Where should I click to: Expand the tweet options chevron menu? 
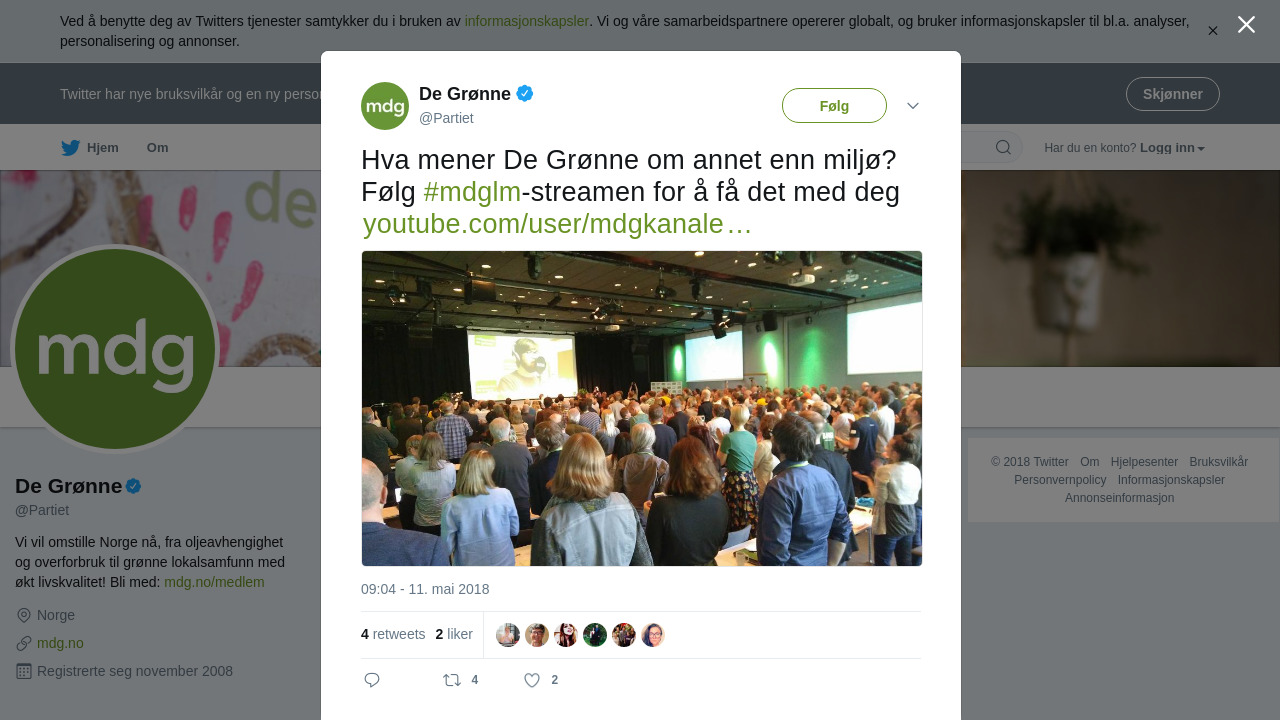pos(913,106)
